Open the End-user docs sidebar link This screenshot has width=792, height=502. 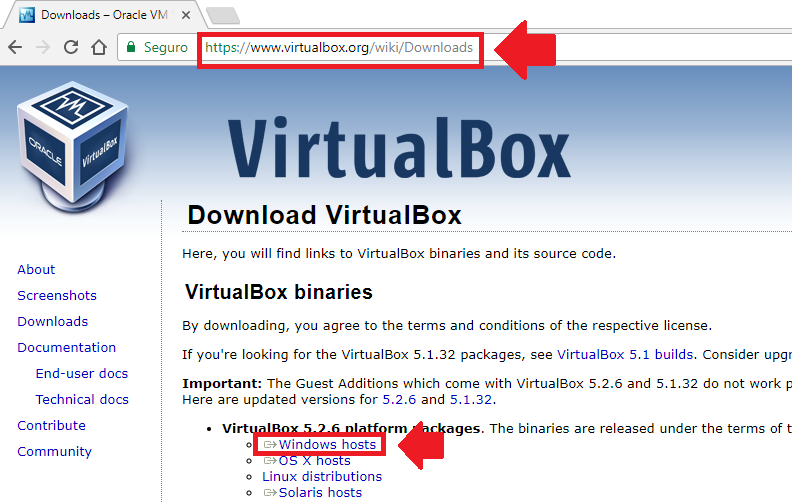(82, 374)
